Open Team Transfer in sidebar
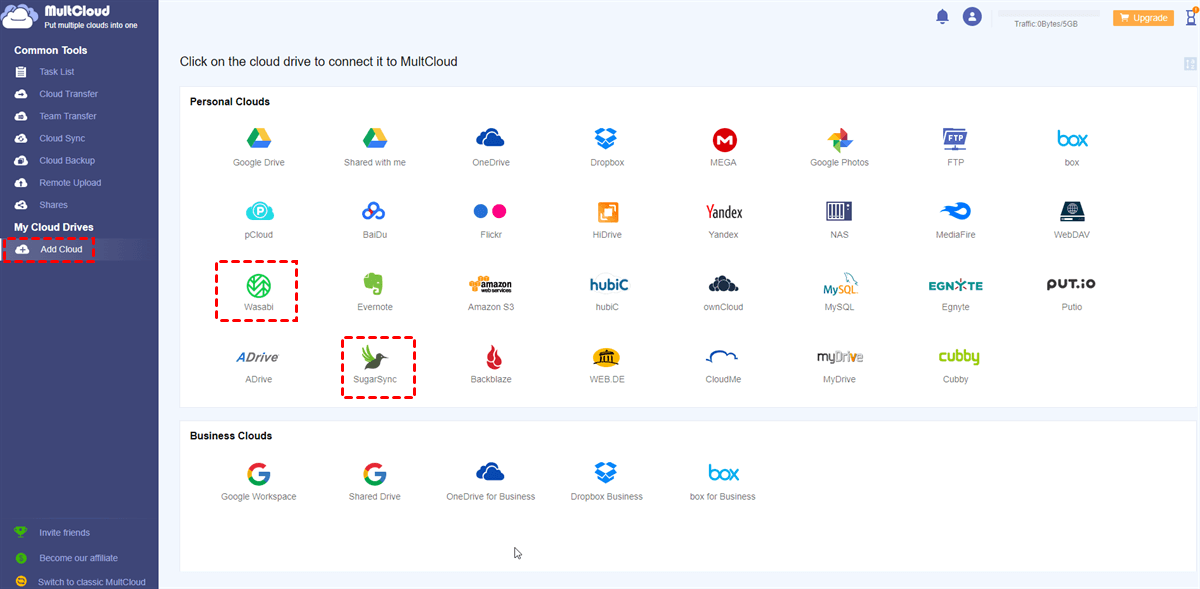Viewport: 1200px width, 589px height. 67,116
